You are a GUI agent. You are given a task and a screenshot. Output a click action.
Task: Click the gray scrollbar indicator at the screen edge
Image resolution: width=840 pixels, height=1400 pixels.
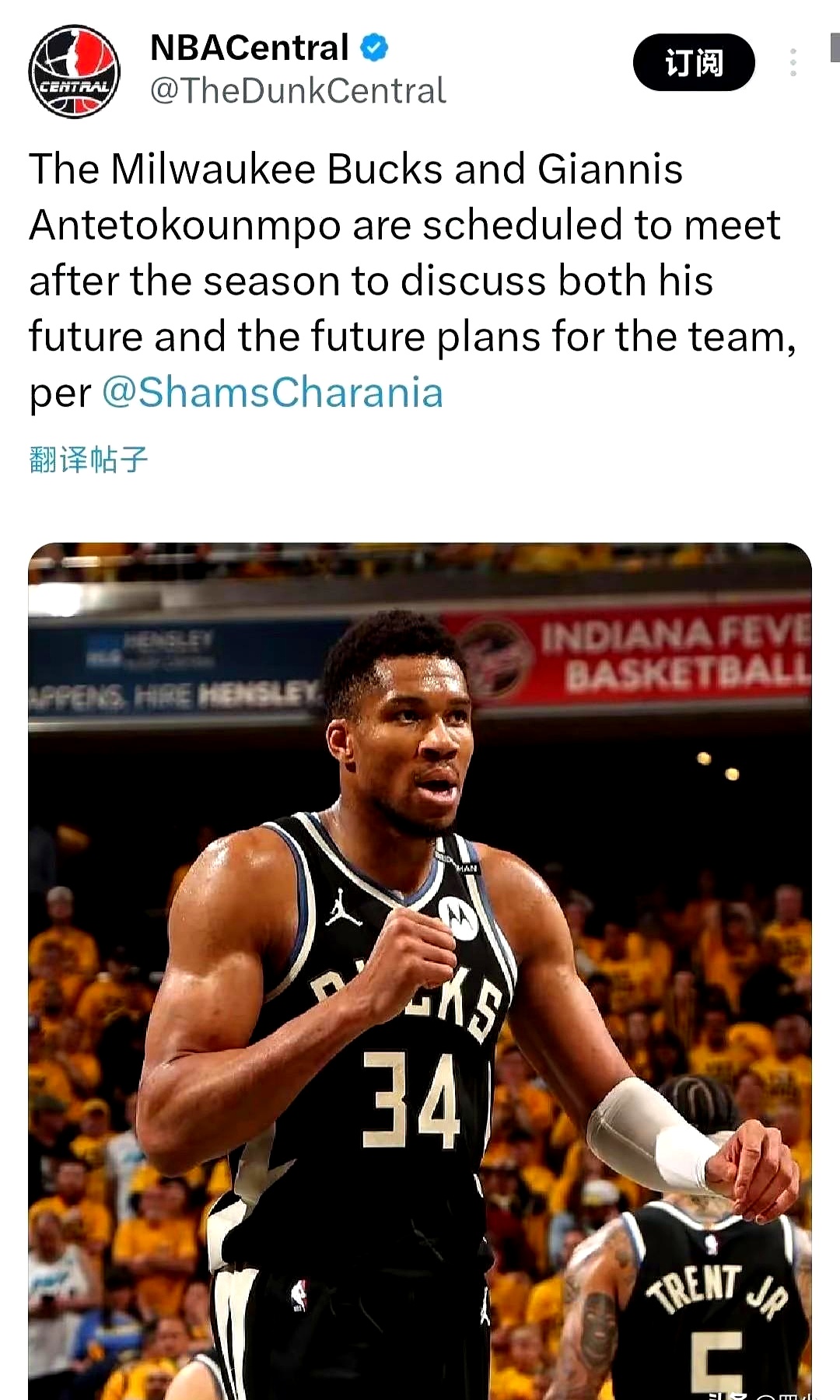point(835,47)
